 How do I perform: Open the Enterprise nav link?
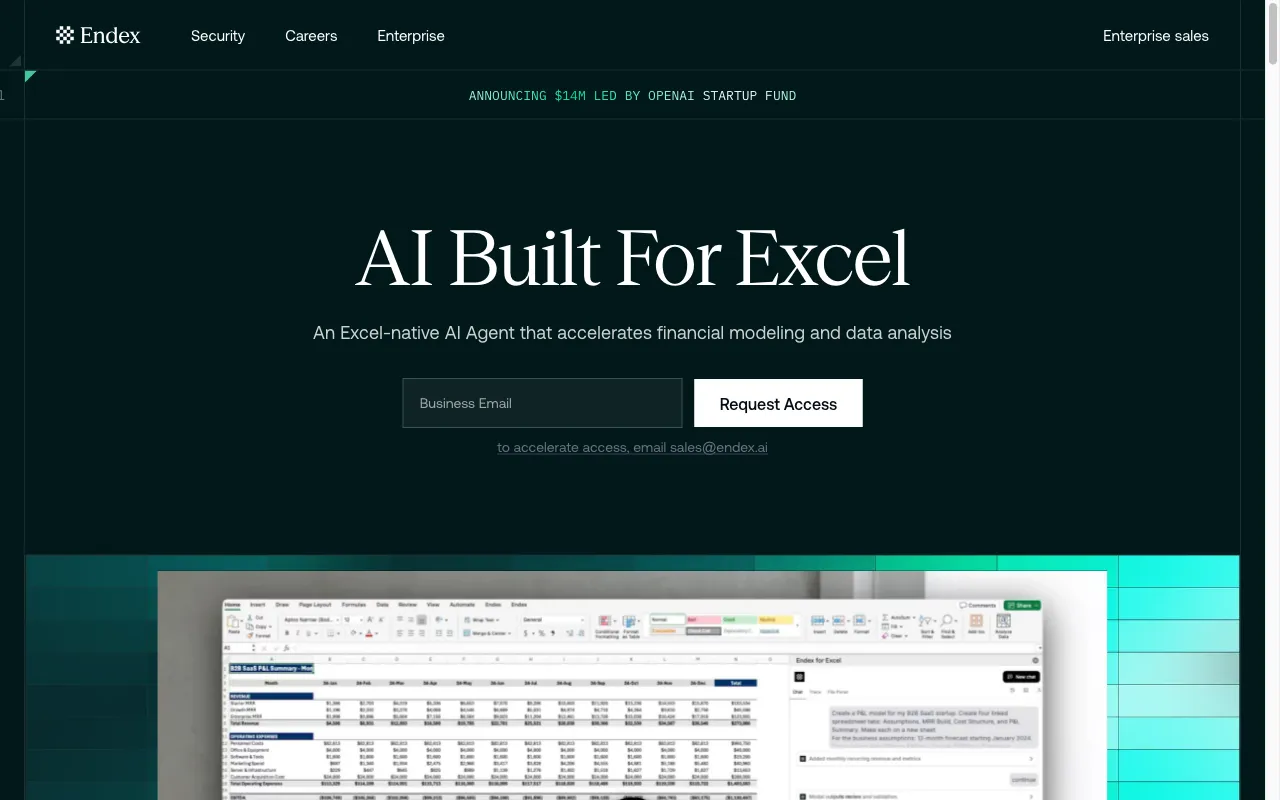pos(411,36)
